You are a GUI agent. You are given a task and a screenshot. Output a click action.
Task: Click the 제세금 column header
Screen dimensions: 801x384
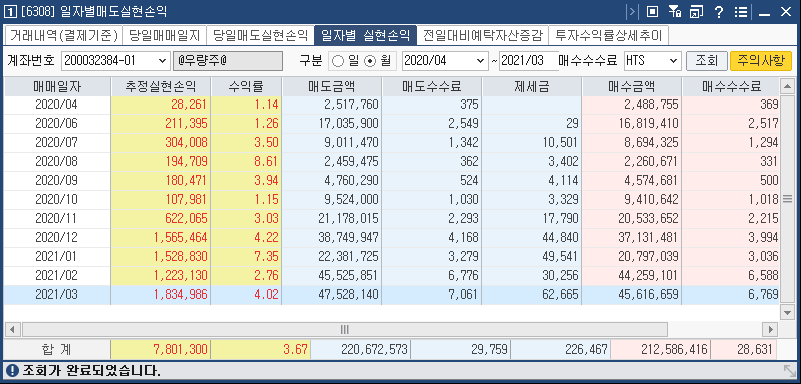click(x=532, y=87)
